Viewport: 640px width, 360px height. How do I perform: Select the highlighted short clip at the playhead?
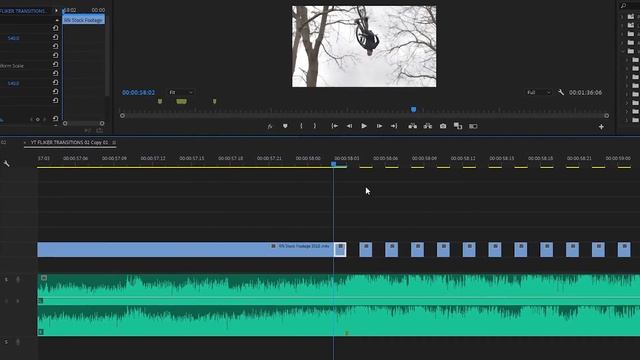340,250
